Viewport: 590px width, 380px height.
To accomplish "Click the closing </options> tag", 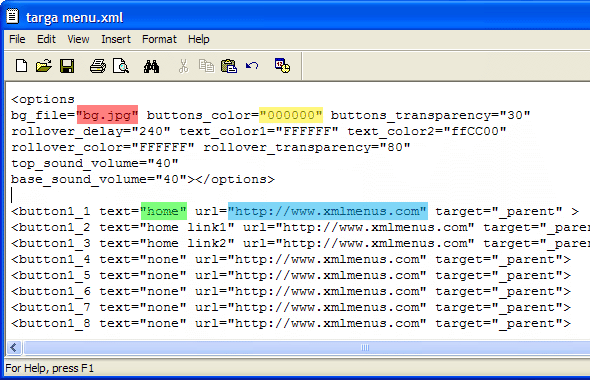I will pos(235,179).
